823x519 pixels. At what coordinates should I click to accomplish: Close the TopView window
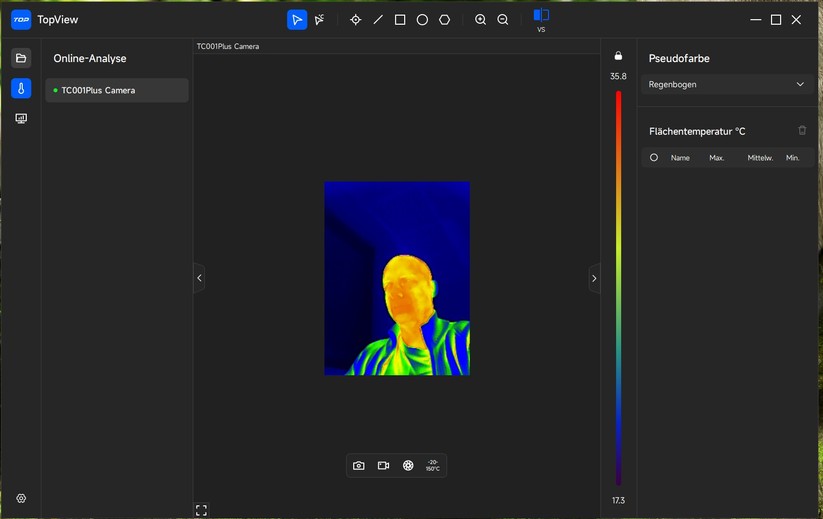796,20
